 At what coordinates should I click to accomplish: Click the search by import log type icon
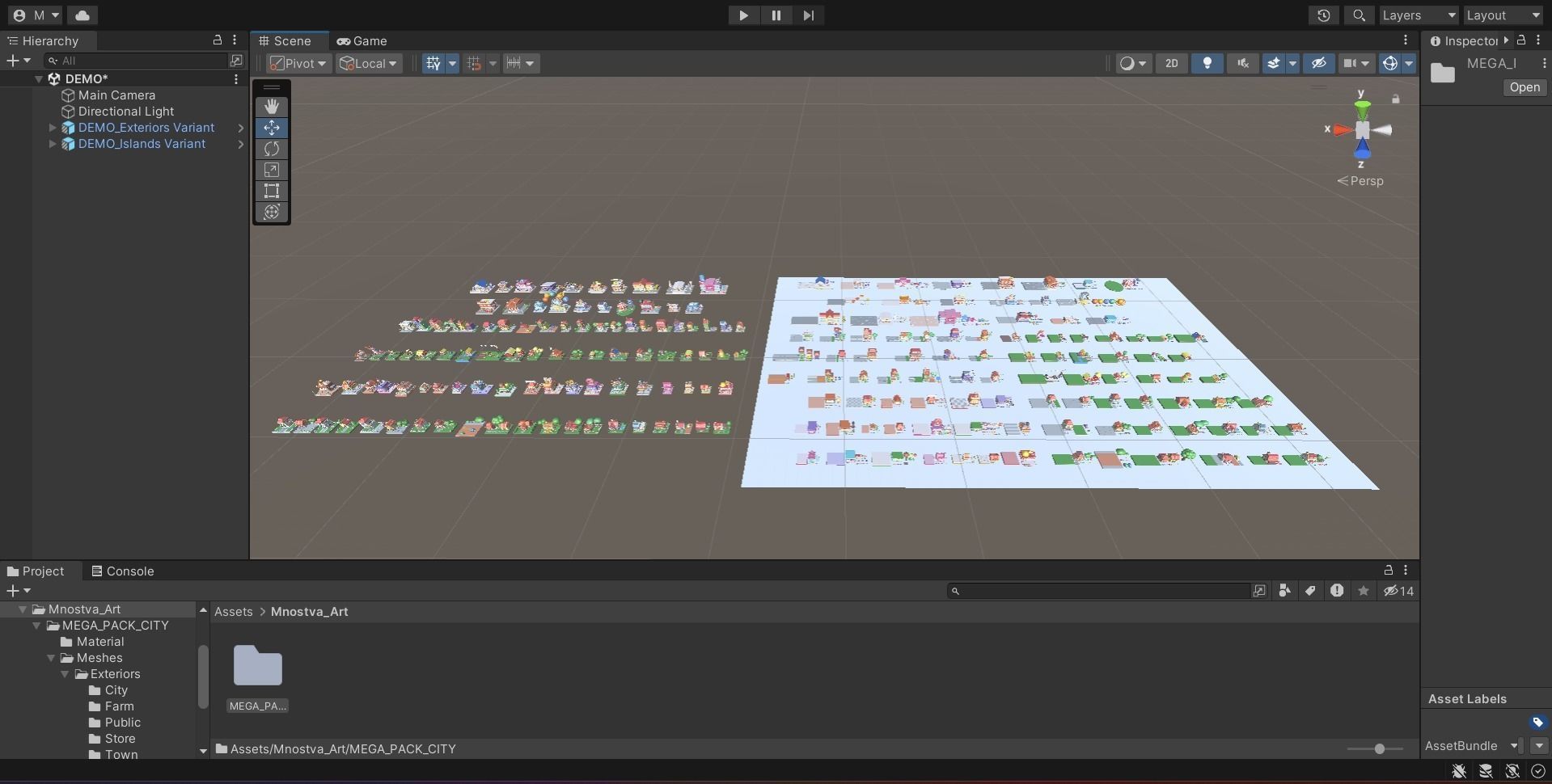coord(1337,591)
